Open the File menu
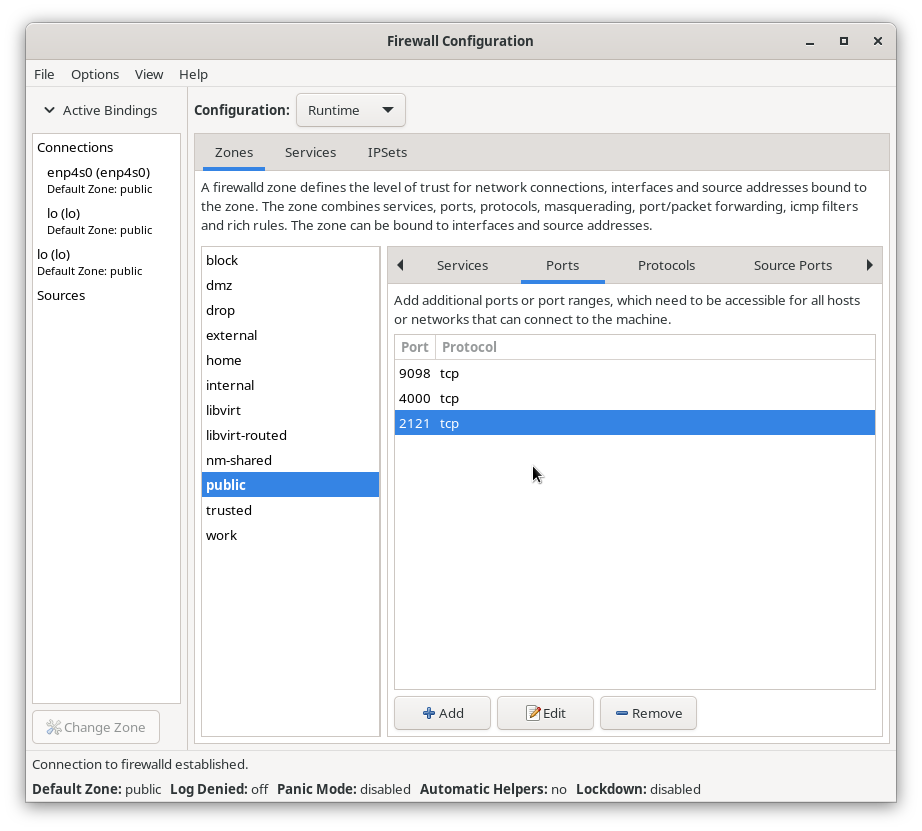 (44, 75)
